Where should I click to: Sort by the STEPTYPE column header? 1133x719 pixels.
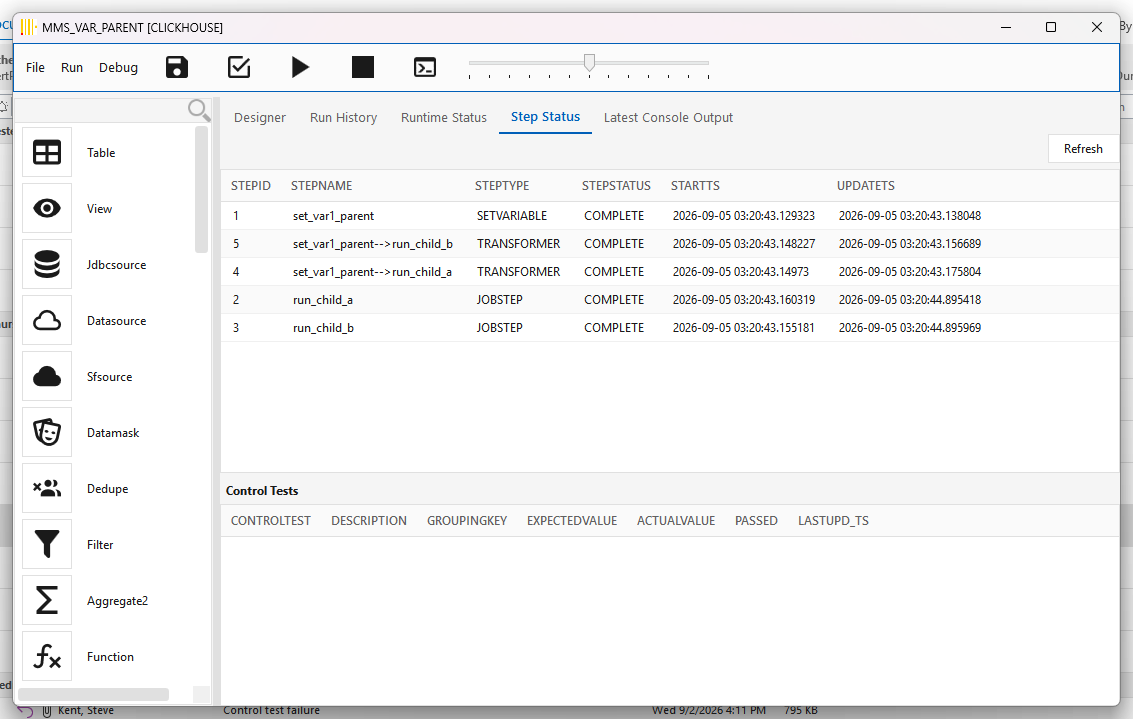pyautogui.click(x=502, y=186)
